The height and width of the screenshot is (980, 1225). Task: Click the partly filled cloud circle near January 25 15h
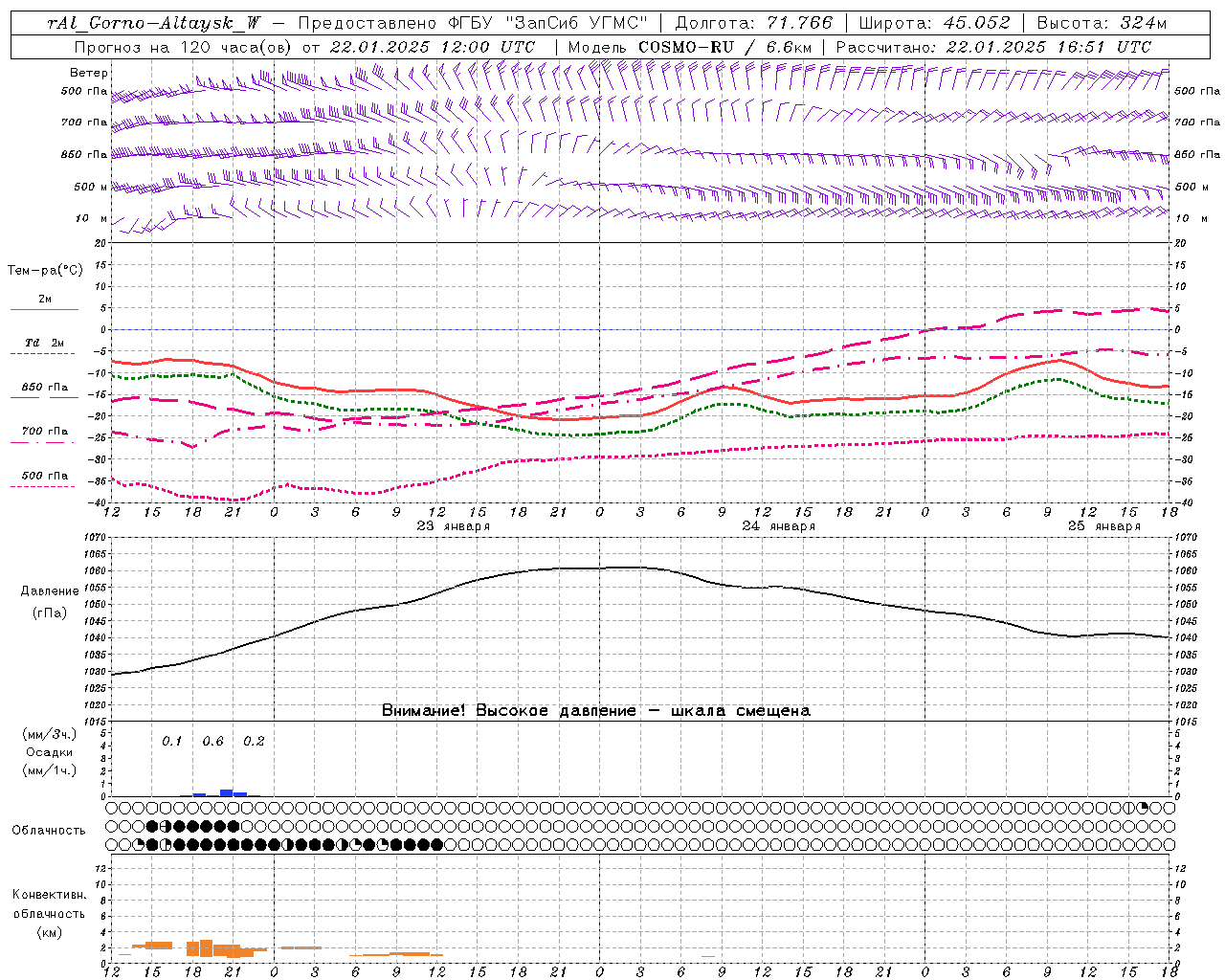click(1142, 808)
